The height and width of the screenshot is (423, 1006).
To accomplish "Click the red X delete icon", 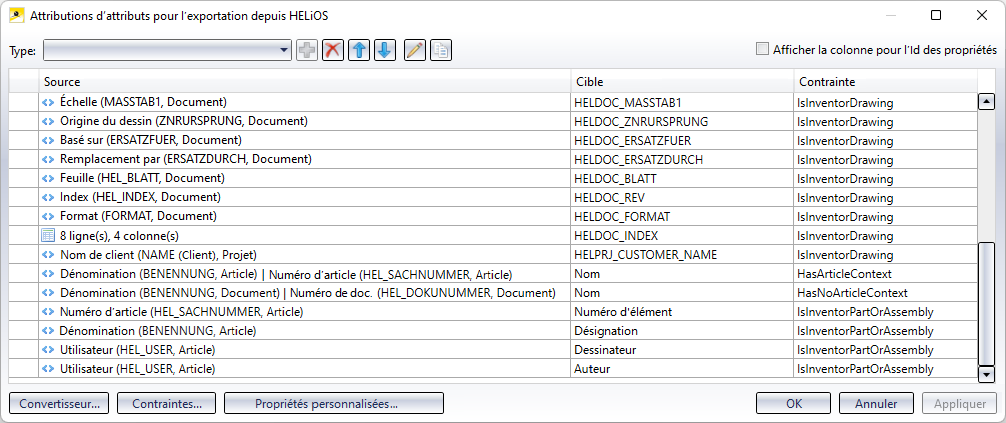I will [x=332, y=50].
